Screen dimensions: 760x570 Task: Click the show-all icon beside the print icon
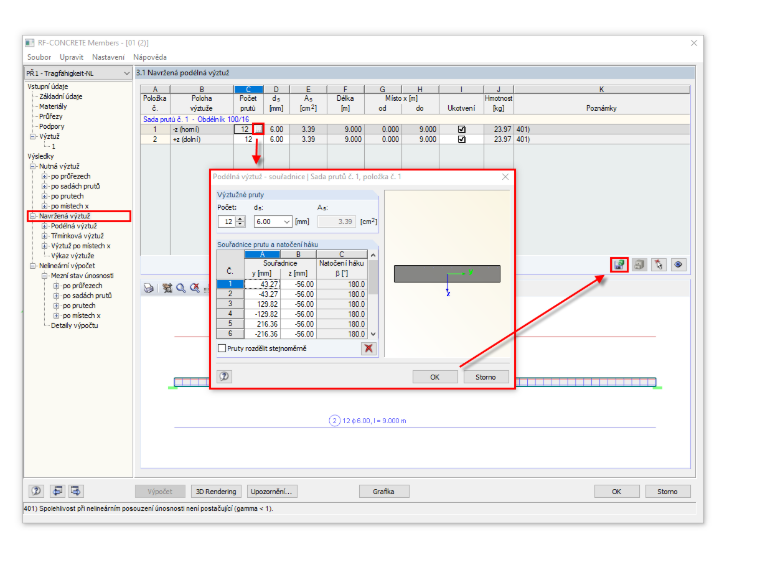click(x=168, y=288)
